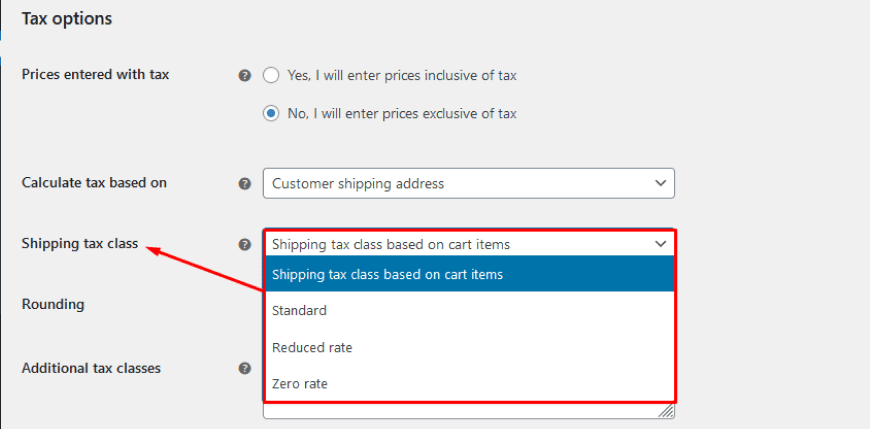Select 'Yes, I will enter prices inclusive of tax'
Screen dimensions: 870x429
(271, 75)
